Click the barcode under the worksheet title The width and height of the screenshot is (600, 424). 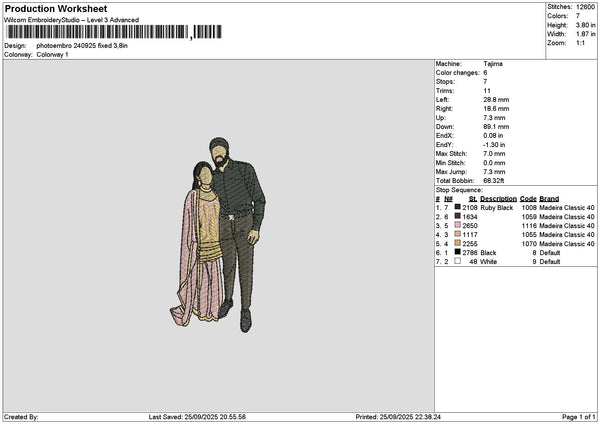point(114,32)
